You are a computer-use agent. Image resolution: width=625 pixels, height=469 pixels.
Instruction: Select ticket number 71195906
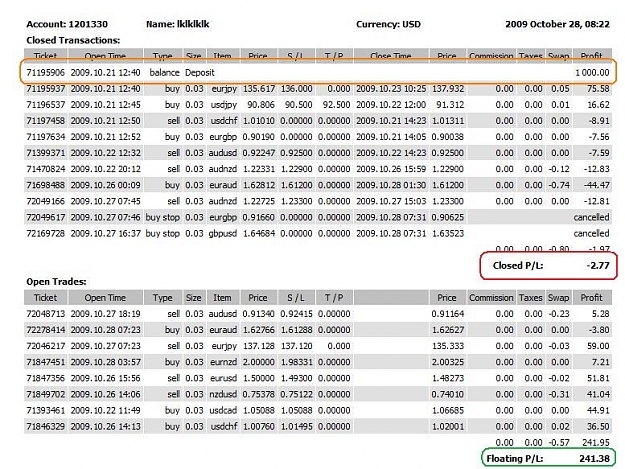(45, 73)
